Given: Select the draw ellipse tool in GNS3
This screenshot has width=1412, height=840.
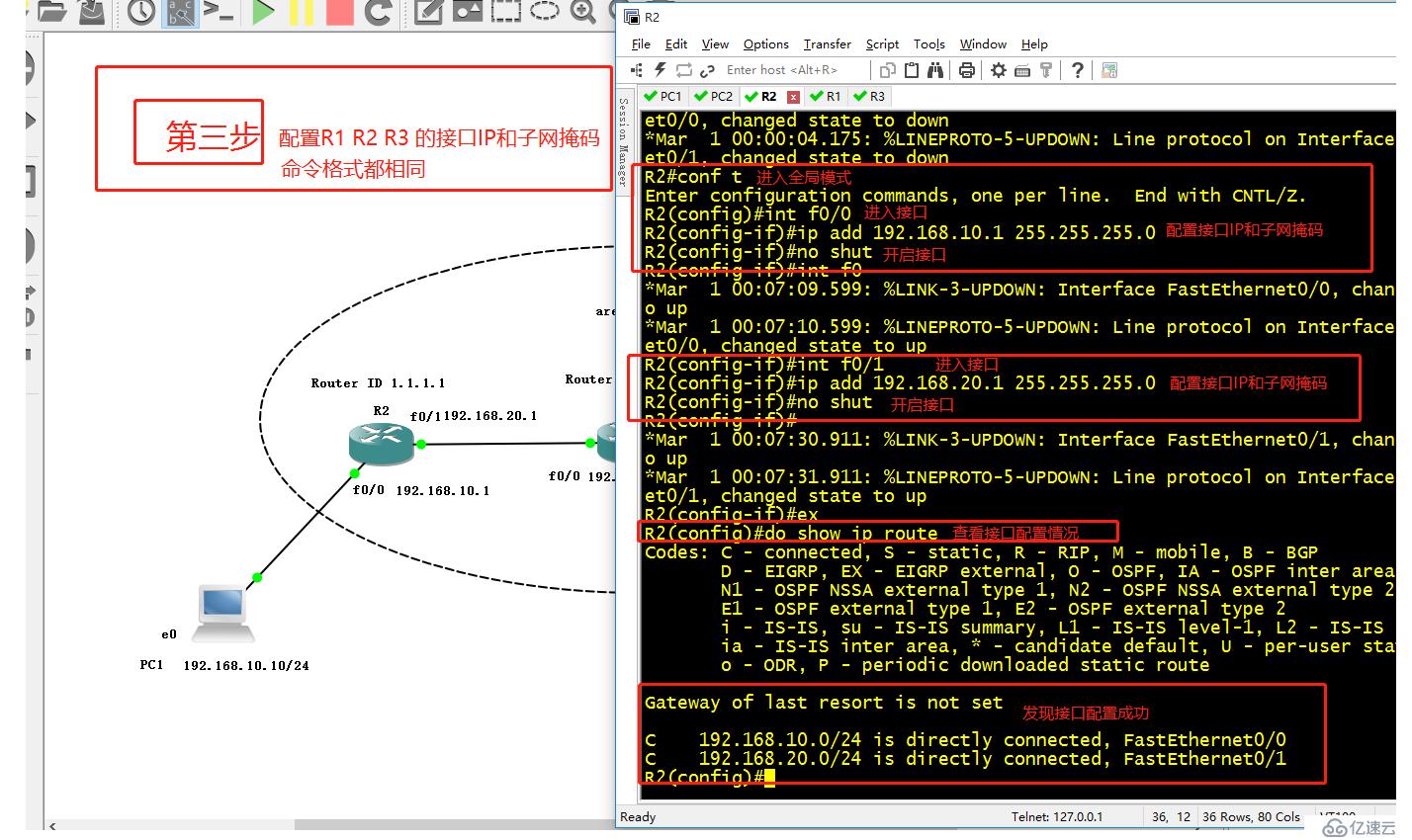Looking at the screenshot, I should click(544, 11).
